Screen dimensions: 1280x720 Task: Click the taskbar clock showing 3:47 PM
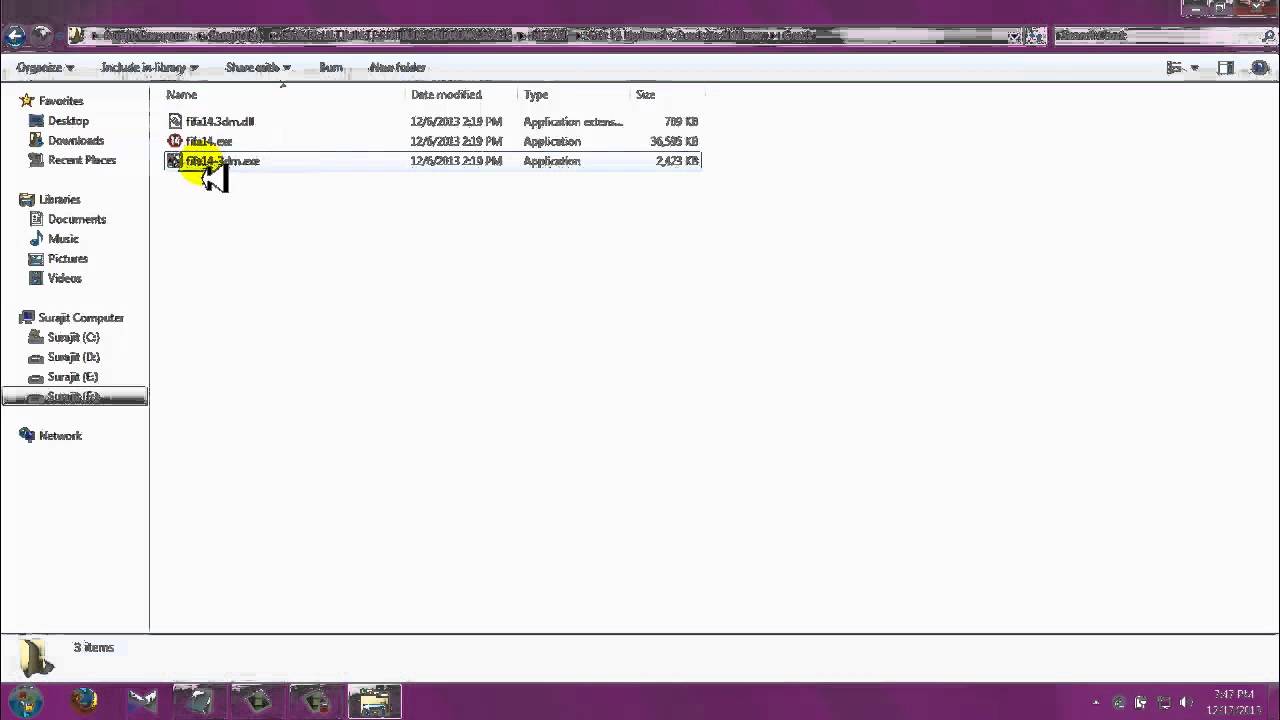[1233, 702]
